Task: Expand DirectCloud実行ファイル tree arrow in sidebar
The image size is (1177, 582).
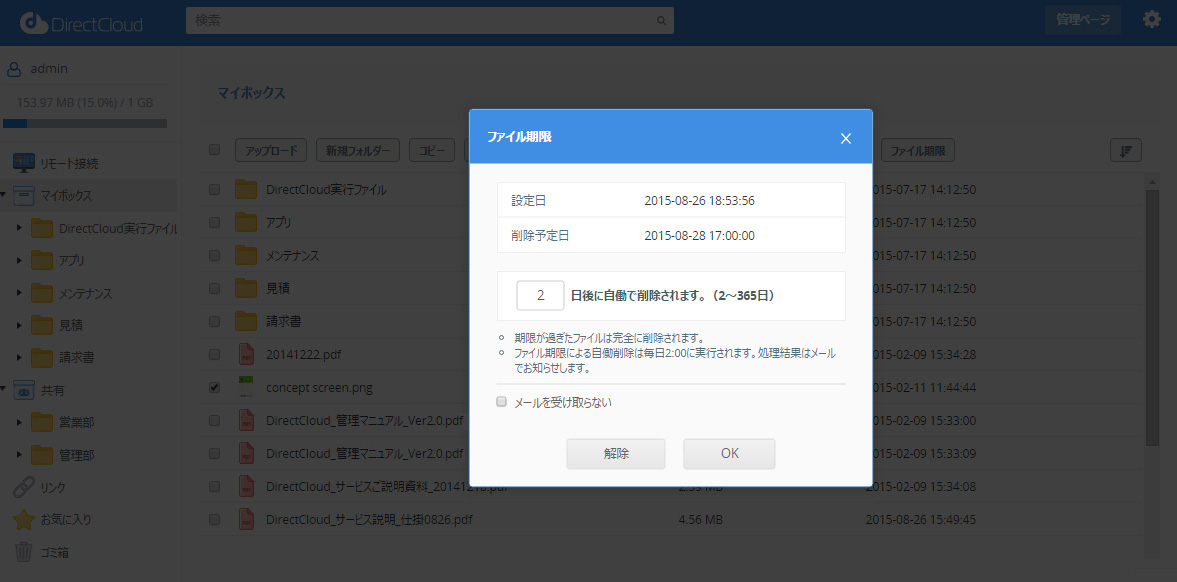Action: click(x=19, y=228)
